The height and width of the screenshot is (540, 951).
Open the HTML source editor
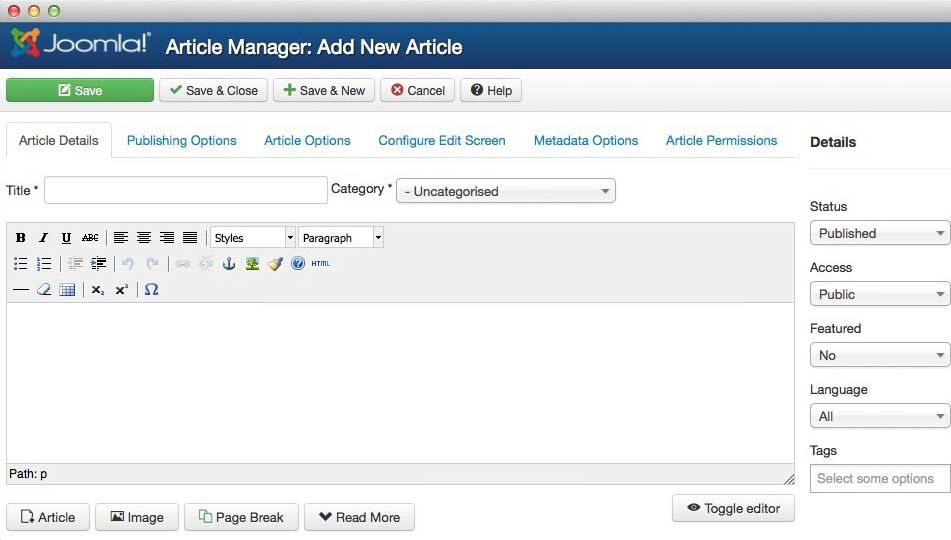320,264
